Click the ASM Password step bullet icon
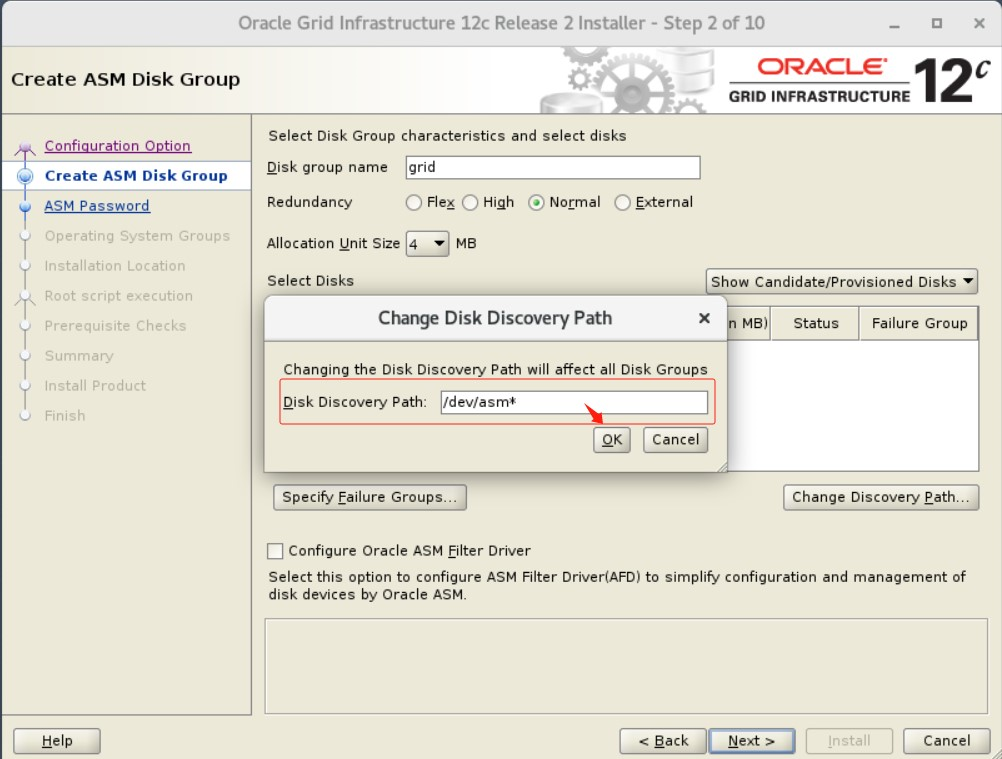The height and width of the screenshot is (759, 1002). pos(25,207)
